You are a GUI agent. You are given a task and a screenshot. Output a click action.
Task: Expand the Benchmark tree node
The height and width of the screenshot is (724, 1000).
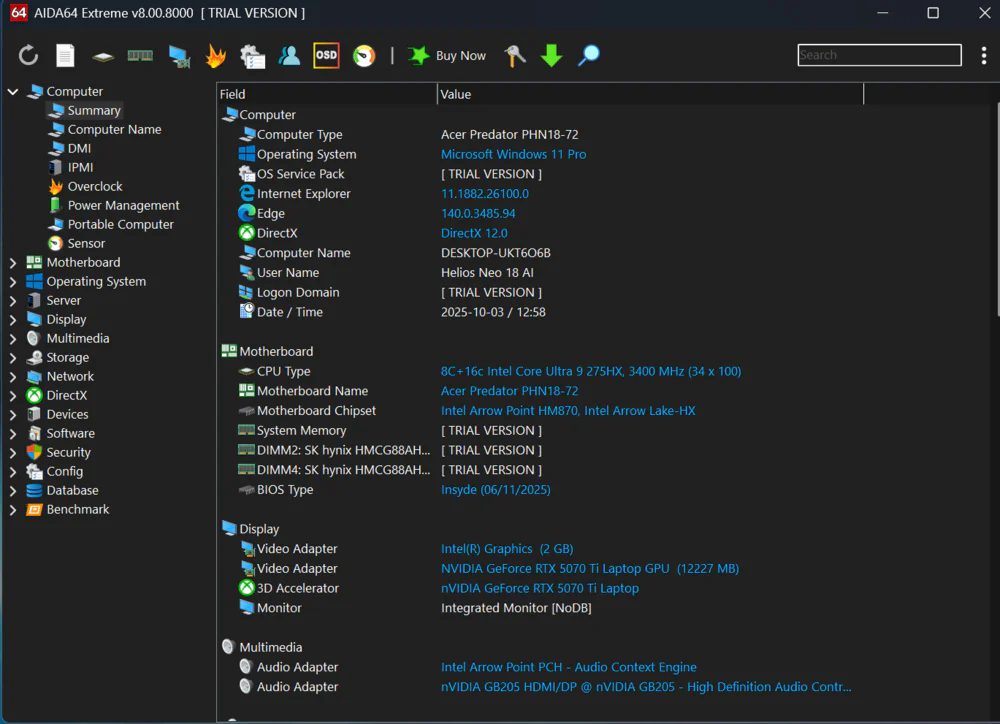coord(13,510)
